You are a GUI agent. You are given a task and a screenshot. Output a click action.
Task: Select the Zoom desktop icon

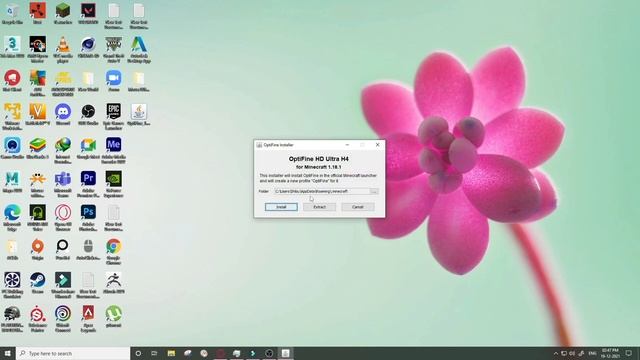[x=113, y=81]
